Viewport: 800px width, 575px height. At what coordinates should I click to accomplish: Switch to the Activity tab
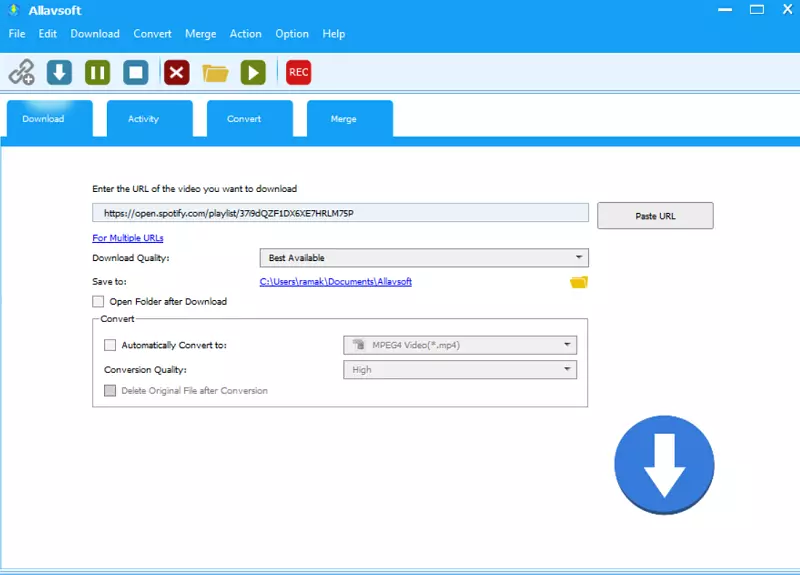(x=143, y=119)
